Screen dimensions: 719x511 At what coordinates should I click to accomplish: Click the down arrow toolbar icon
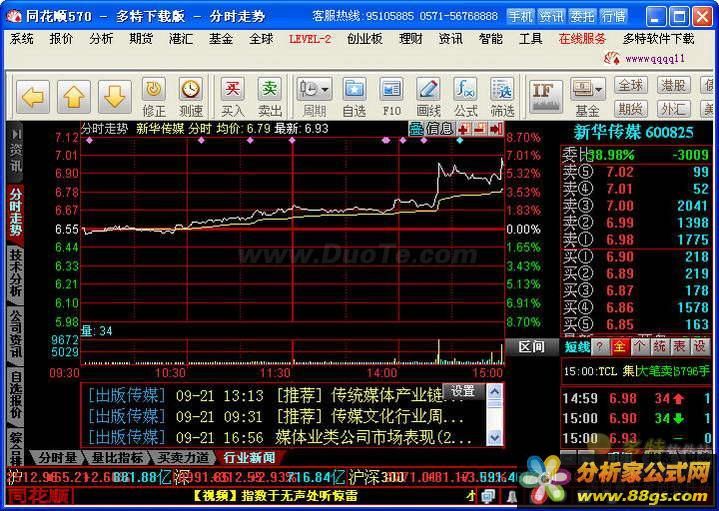point(114,97)
